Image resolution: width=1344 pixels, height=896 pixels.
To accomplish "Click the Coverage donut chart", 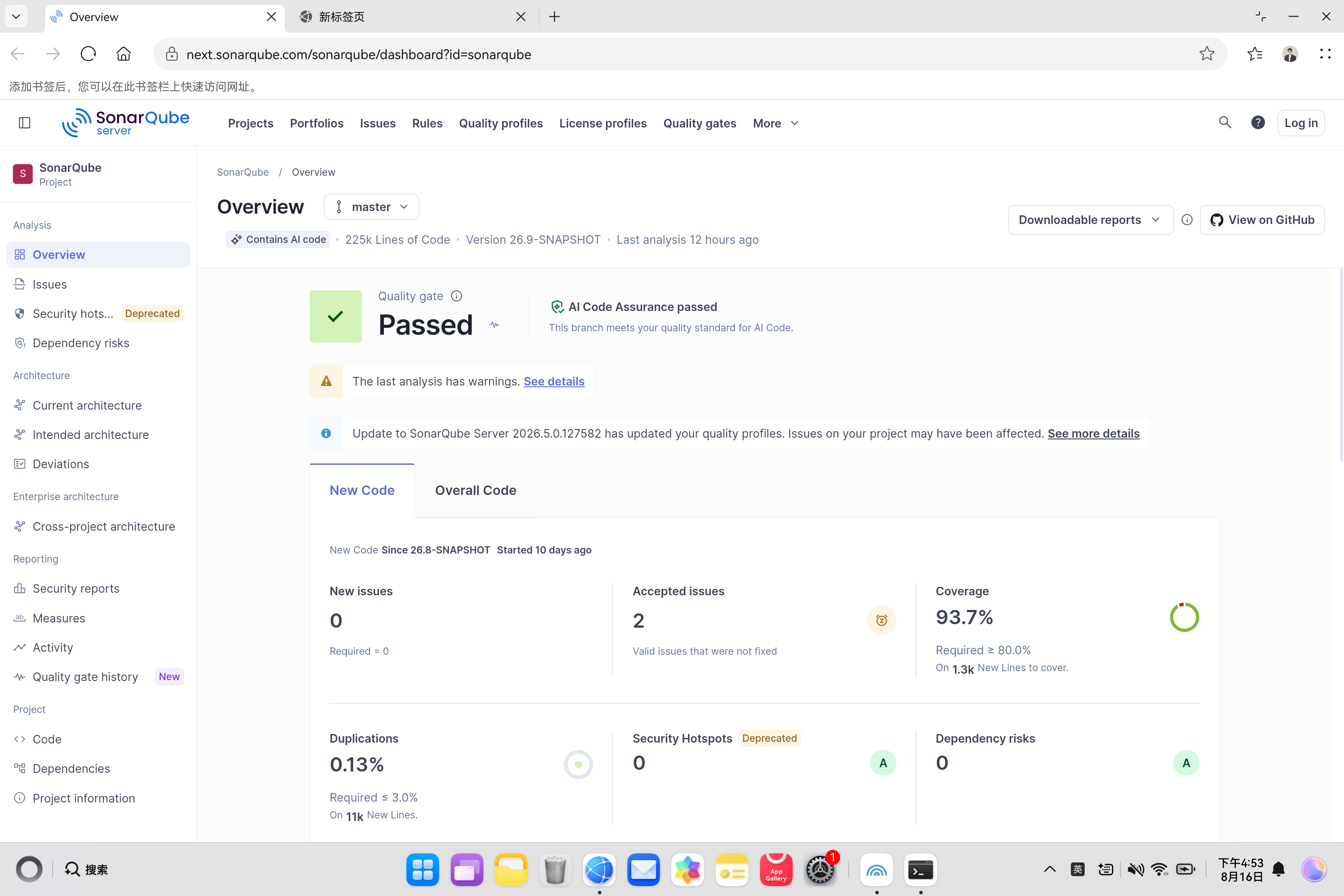I will tap(1185, 617).
